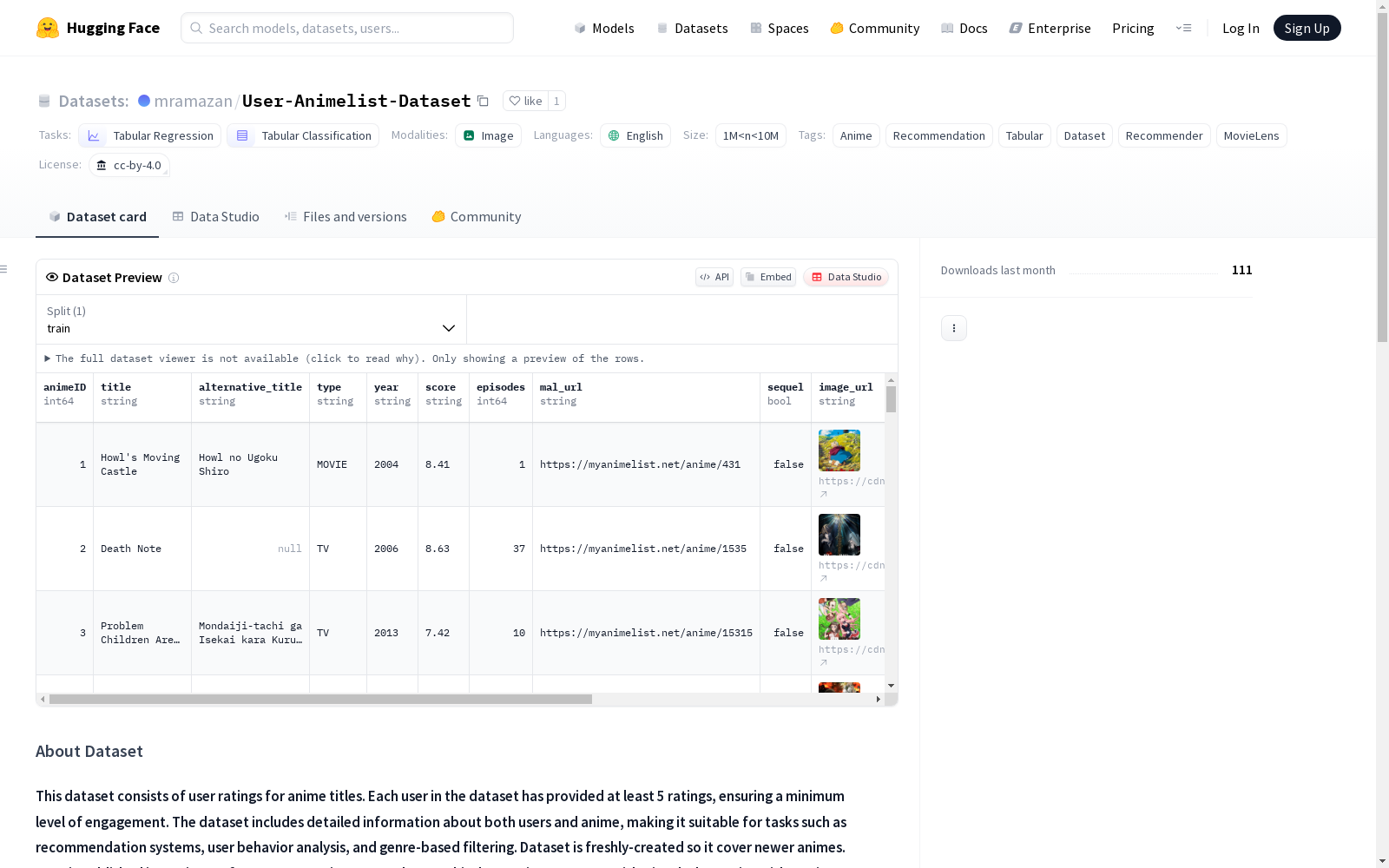Viewport: 1389px width, 868px height.
Task: Select the 1M<n<10M size tag
Action: (751, 135)
